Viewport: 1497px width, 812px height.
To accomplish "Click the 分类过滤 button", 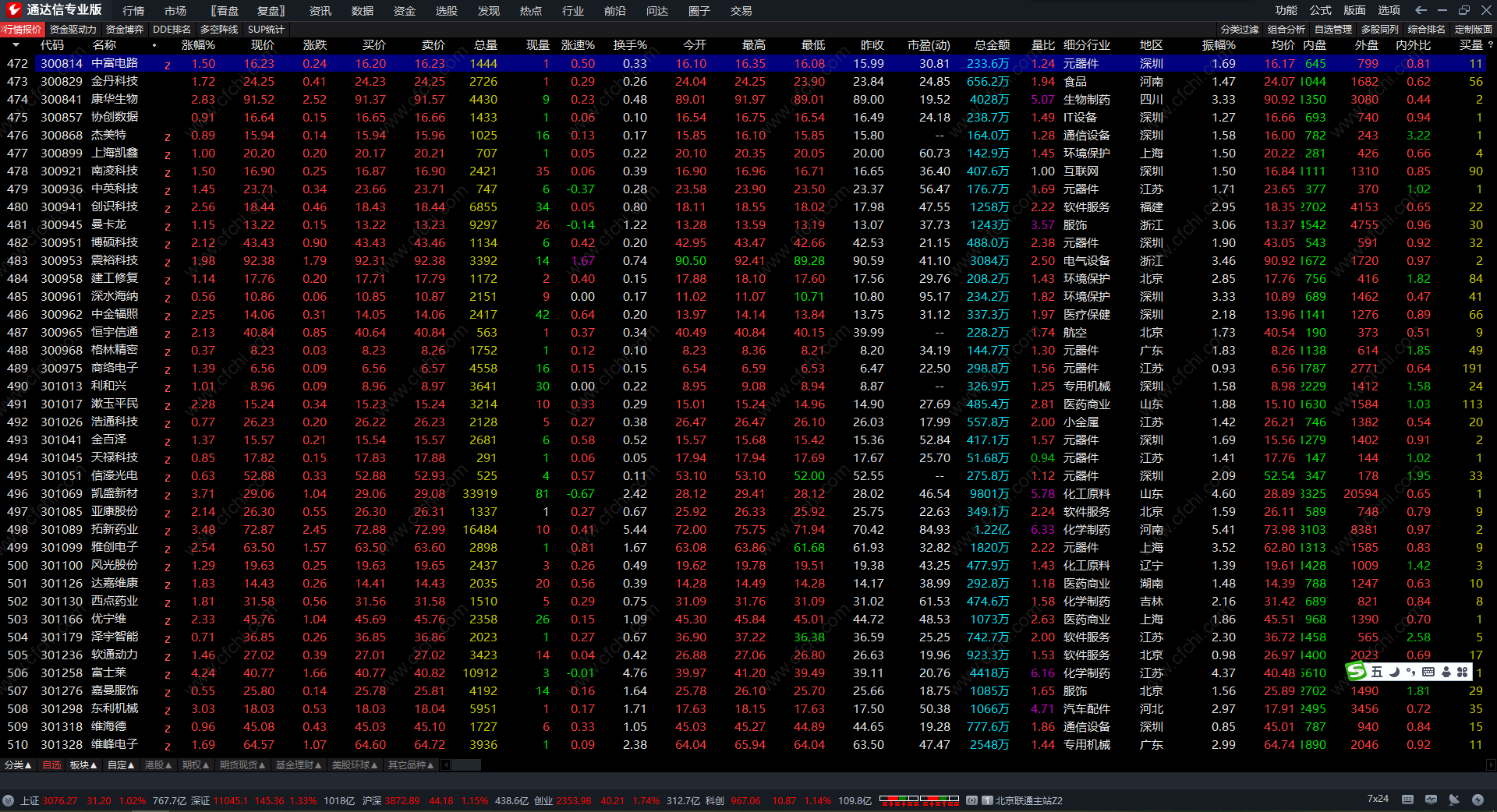I will coord(1240,30).
